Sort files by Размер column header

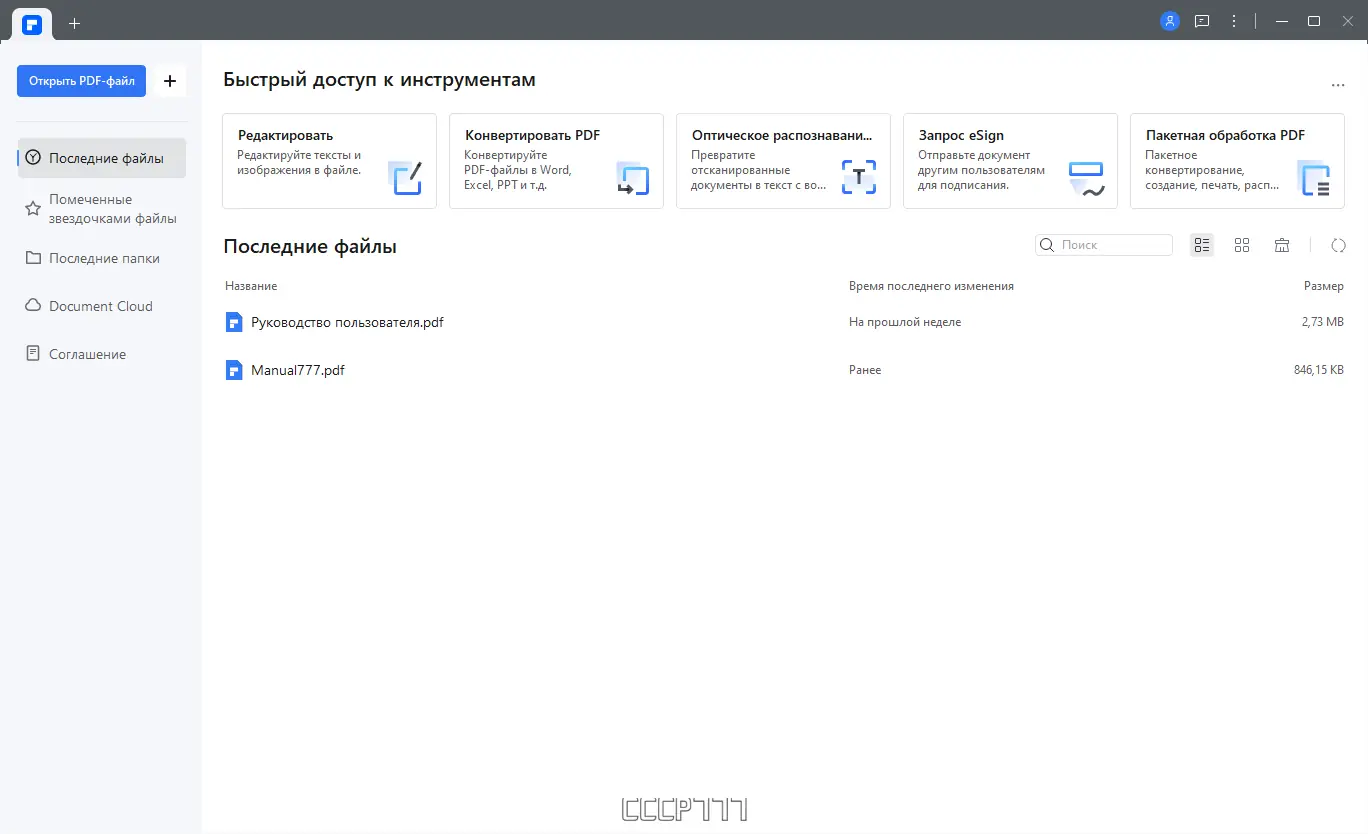pyautogui.click(x=1324, y=286)
